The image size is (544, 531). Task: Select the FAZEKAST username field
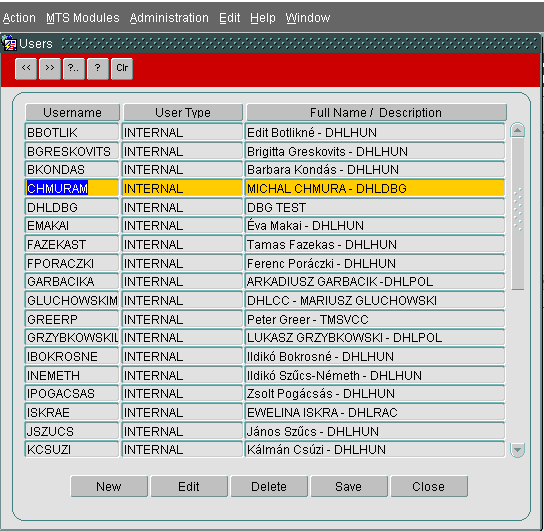point(72,245)
